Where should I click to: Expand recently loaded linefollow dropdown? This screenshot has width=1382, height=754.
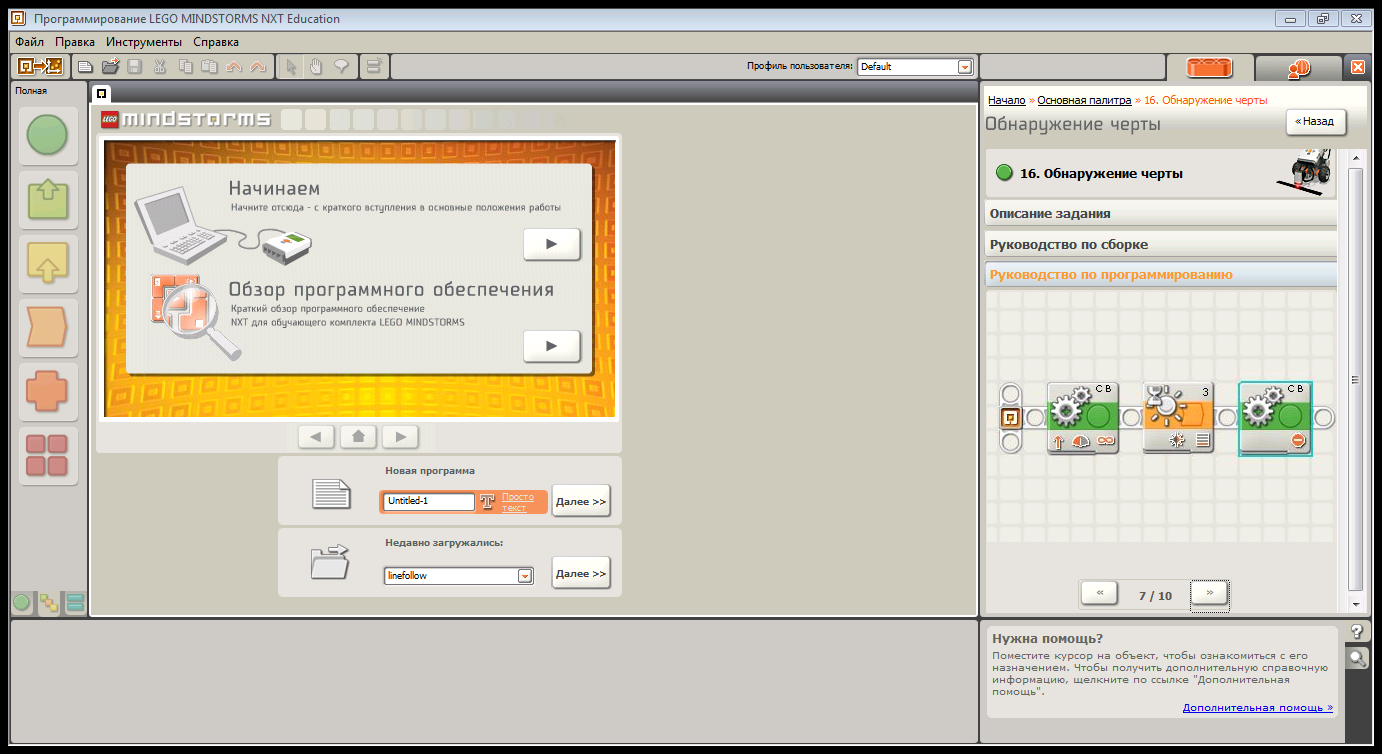coord(525,576)
